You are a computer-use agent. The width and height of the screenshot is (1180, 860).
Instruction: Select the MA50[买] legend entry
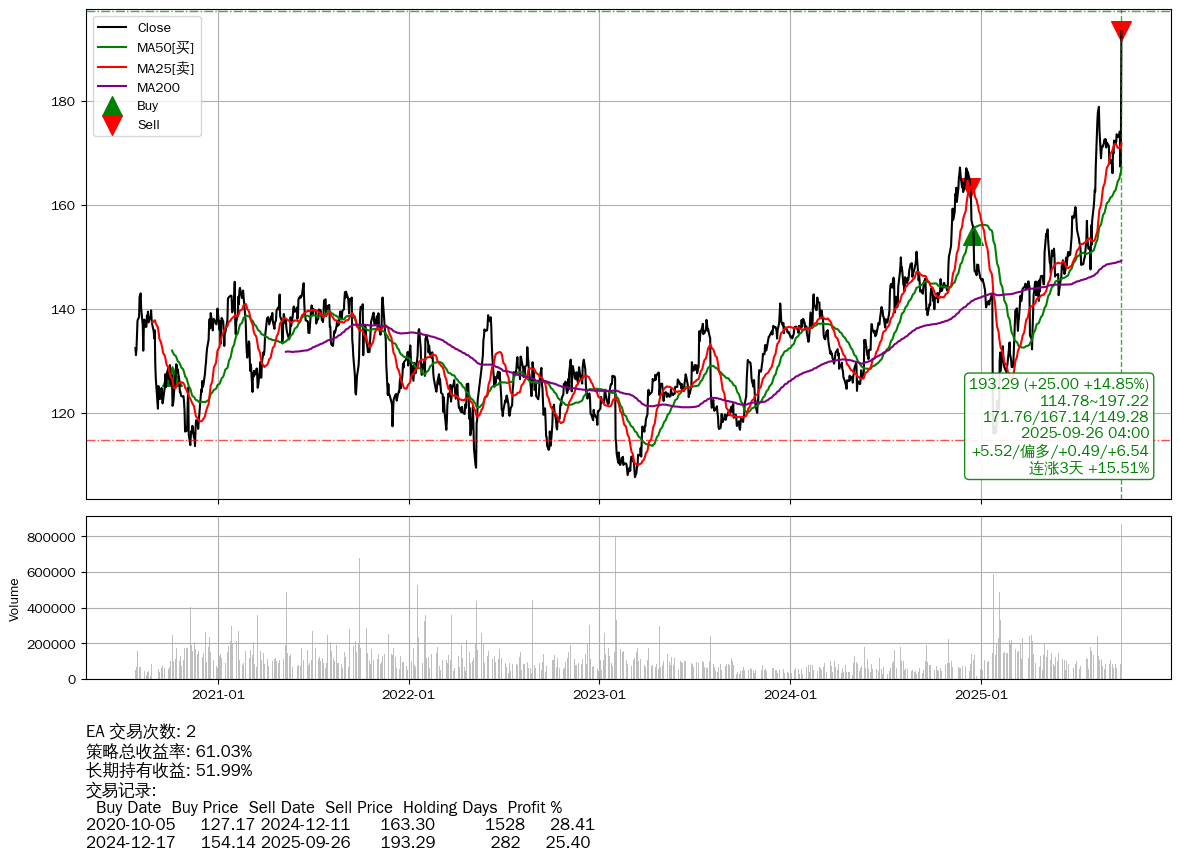point(165,48)
